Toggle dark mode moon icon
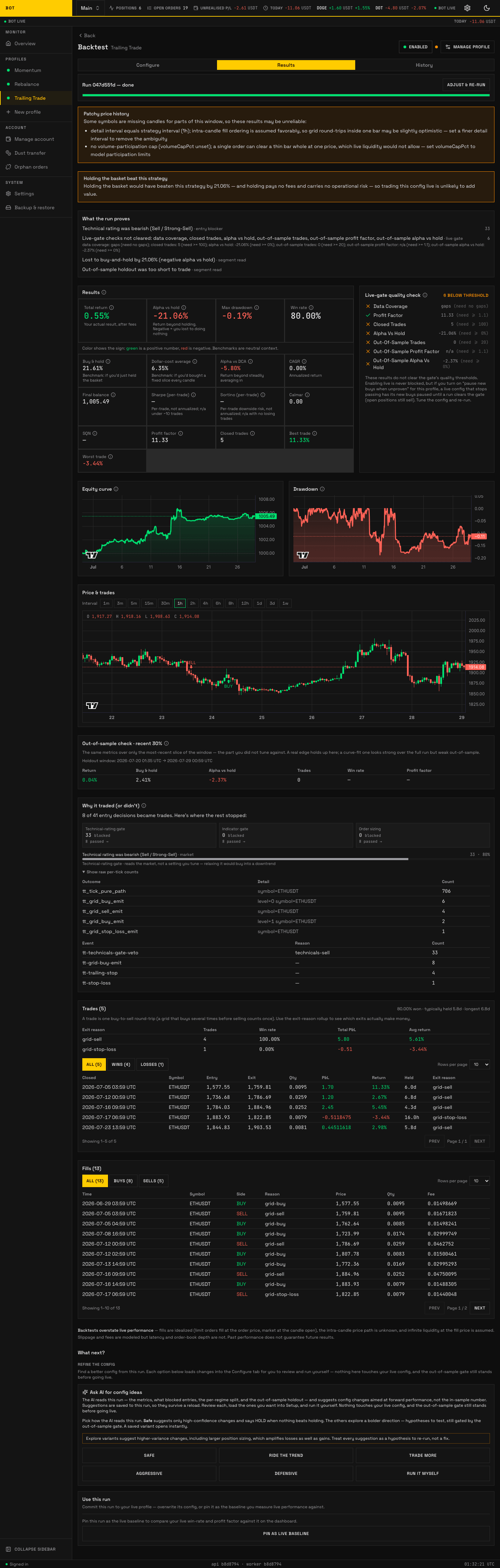The image size is (500, 1568). point(486,8)
